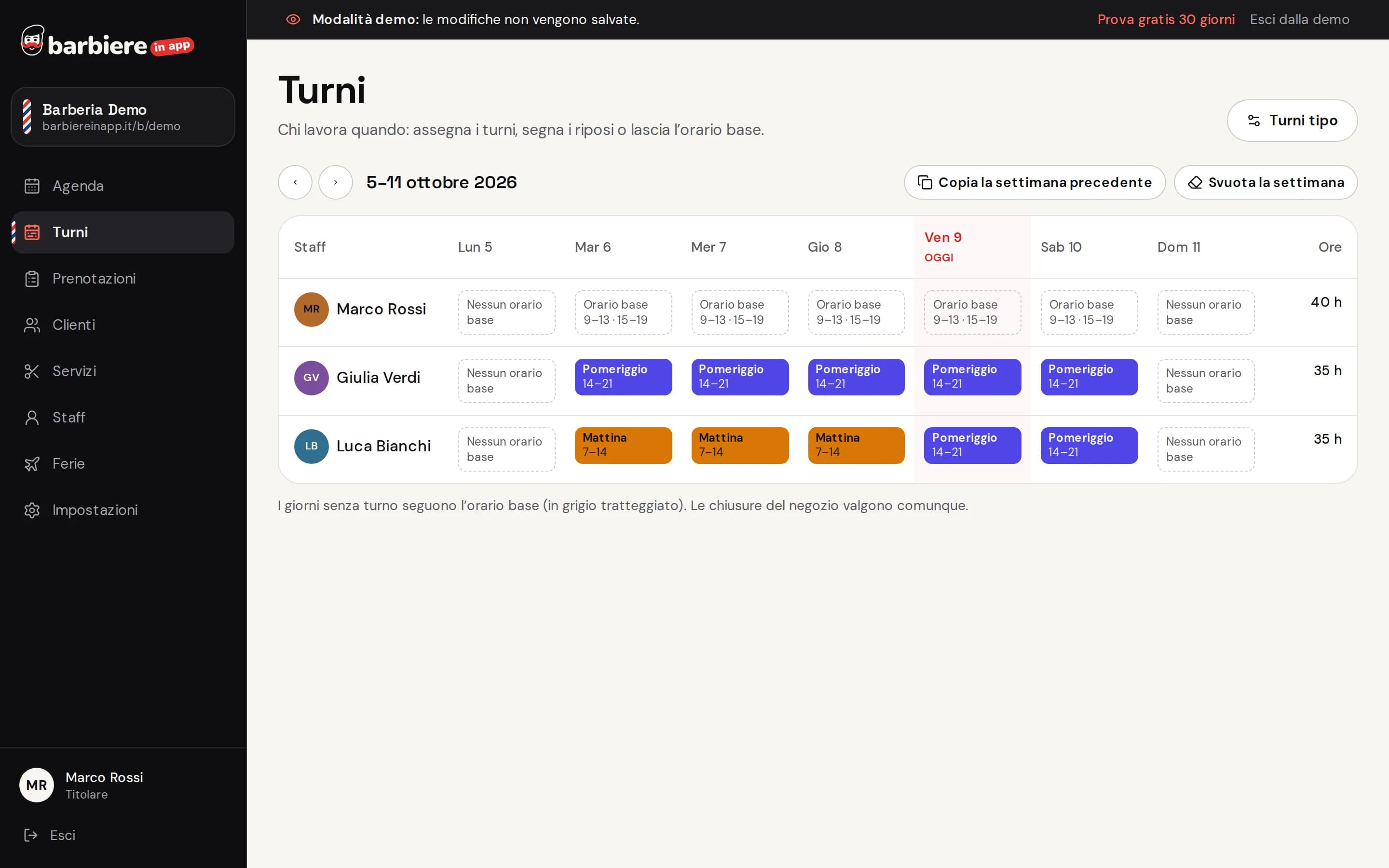Image resolution: width=1389 pixels, height=868 pixels.
Task: Click the barber pole icon in Barberia Demo
Action: [x=27, y=117]
